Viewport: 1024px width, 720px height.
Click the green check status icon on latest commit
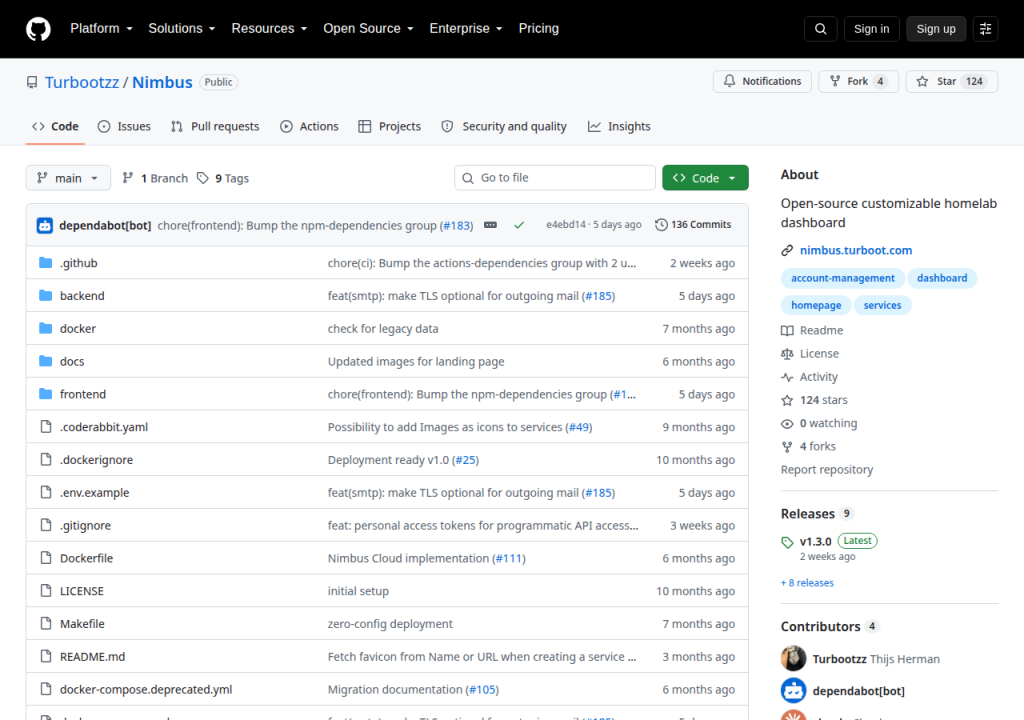click(519, 225)
